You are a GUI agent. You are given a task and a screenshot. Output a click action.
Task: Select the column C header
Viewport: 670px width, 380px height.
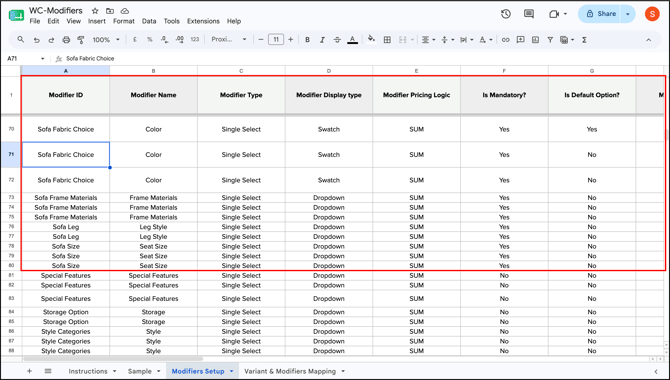pos(241,71)
